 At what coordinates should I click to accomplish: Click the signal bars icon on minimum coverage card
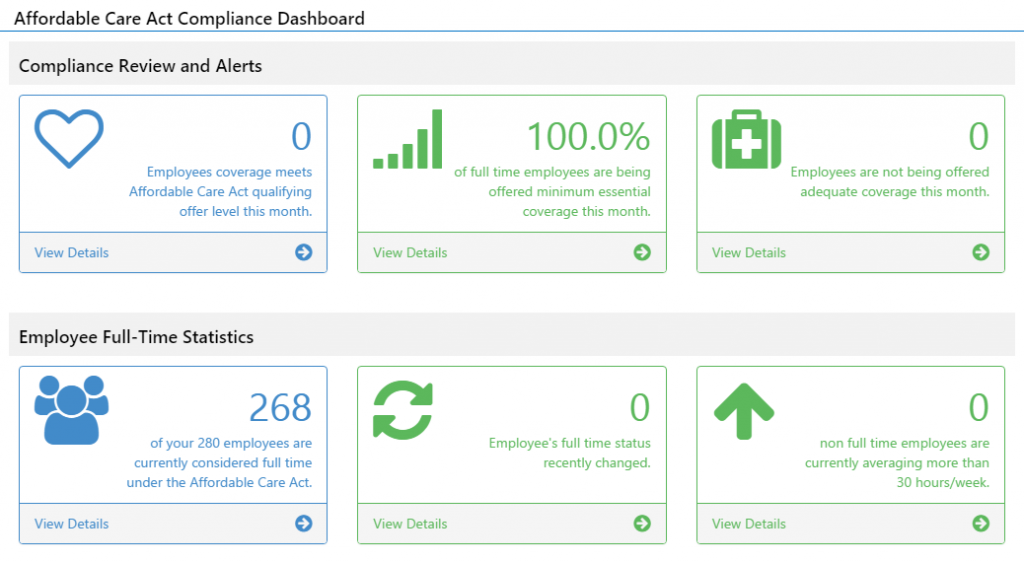pos(408,139)
